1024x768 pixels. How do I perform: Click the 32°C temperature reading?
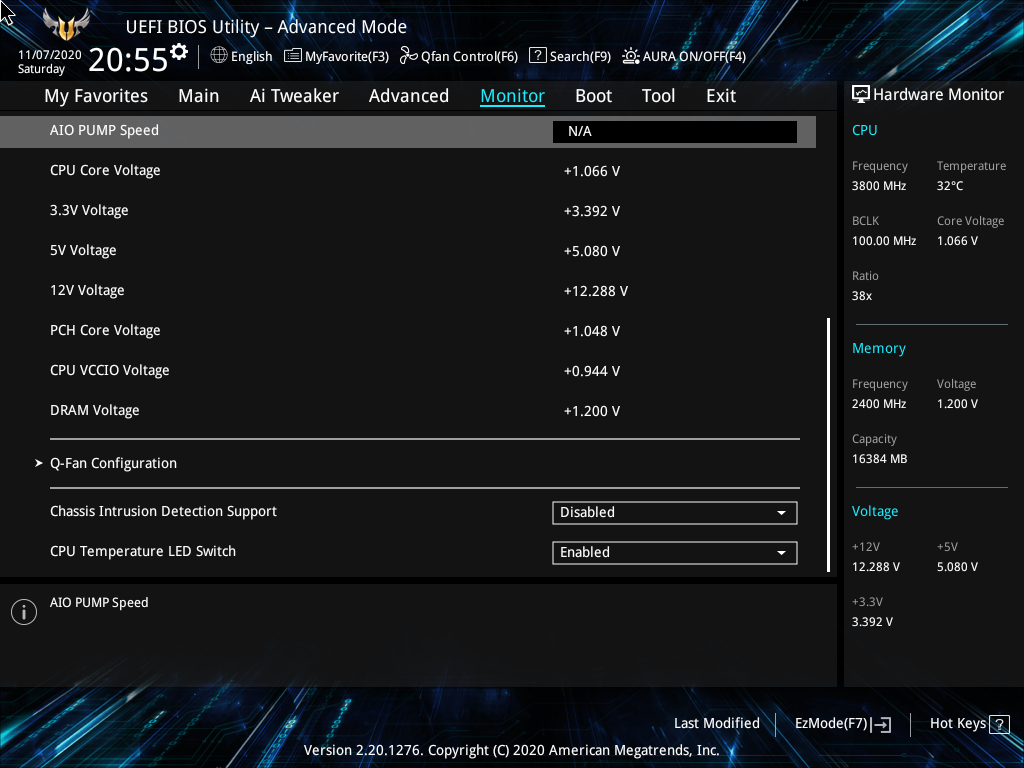(x=950, y=185)
